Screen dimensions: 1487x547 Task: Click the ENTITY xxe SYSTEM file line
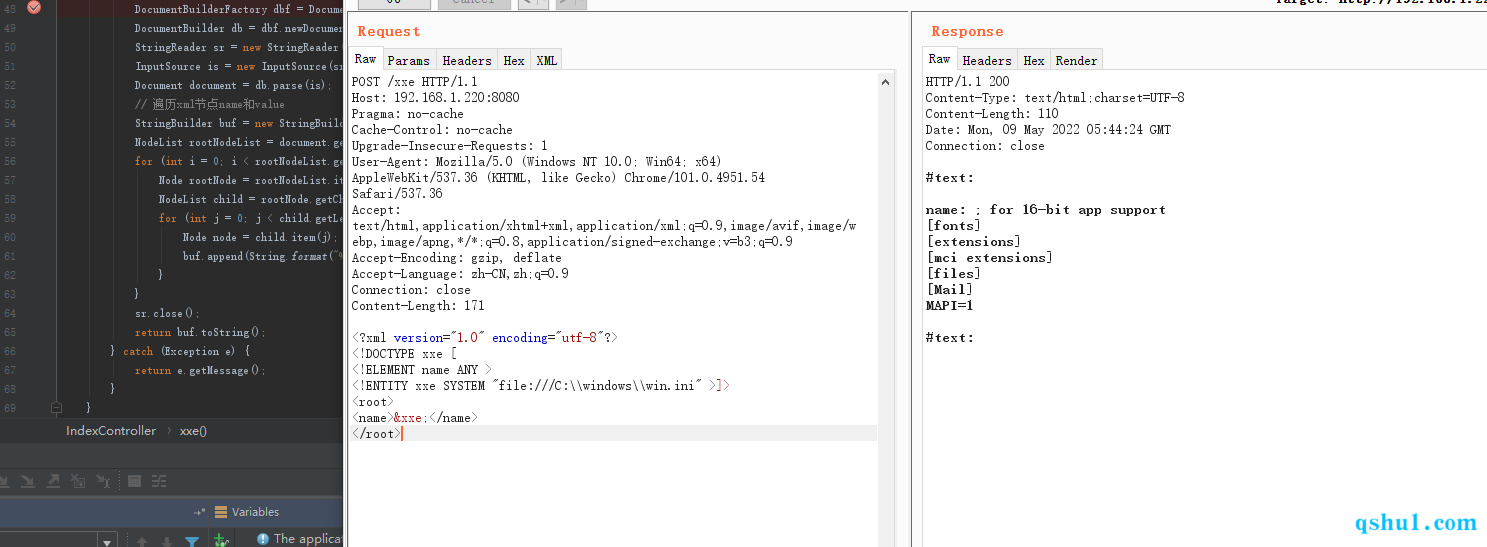coord(540,386)
